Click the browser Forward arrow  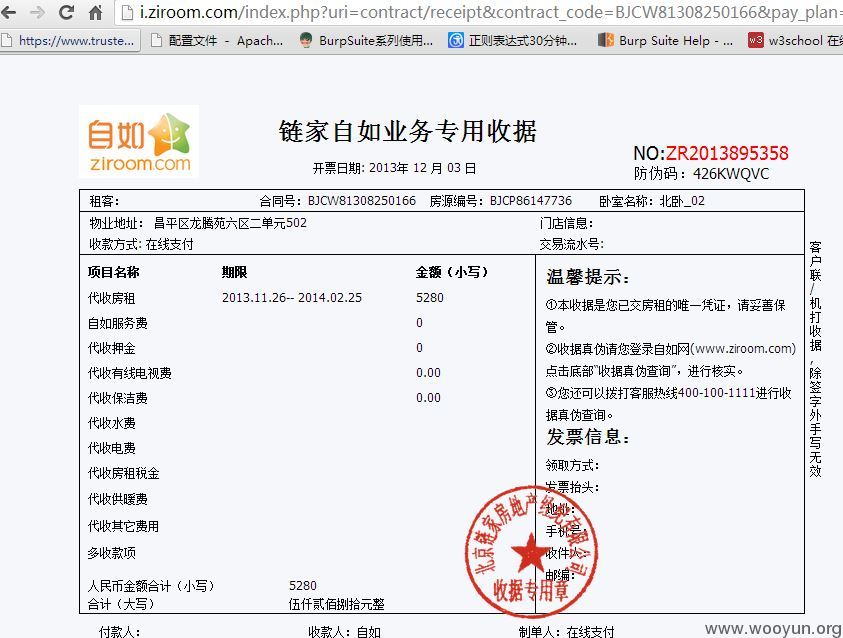coord(37,12)
